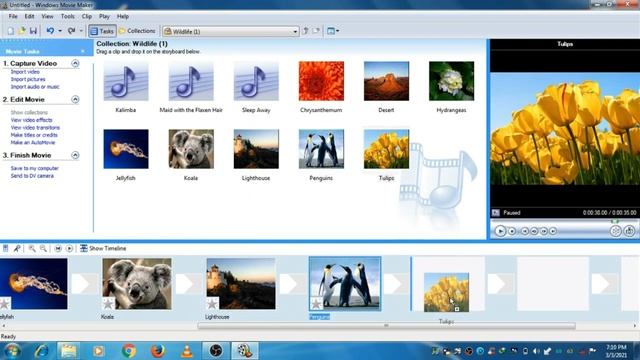Image resolution: width=640 pixels, height=360 pixels.
Task: Redo the last undone action
Action: pos(71,31)
